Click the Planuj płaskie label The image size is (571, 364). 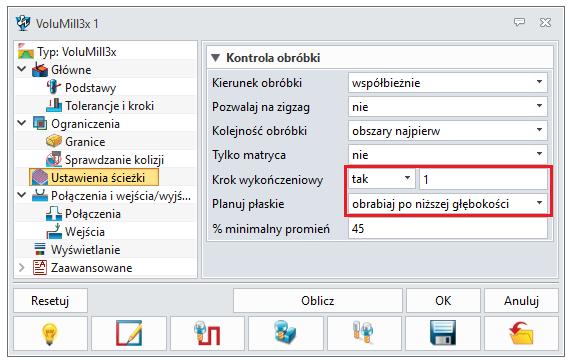248,203
